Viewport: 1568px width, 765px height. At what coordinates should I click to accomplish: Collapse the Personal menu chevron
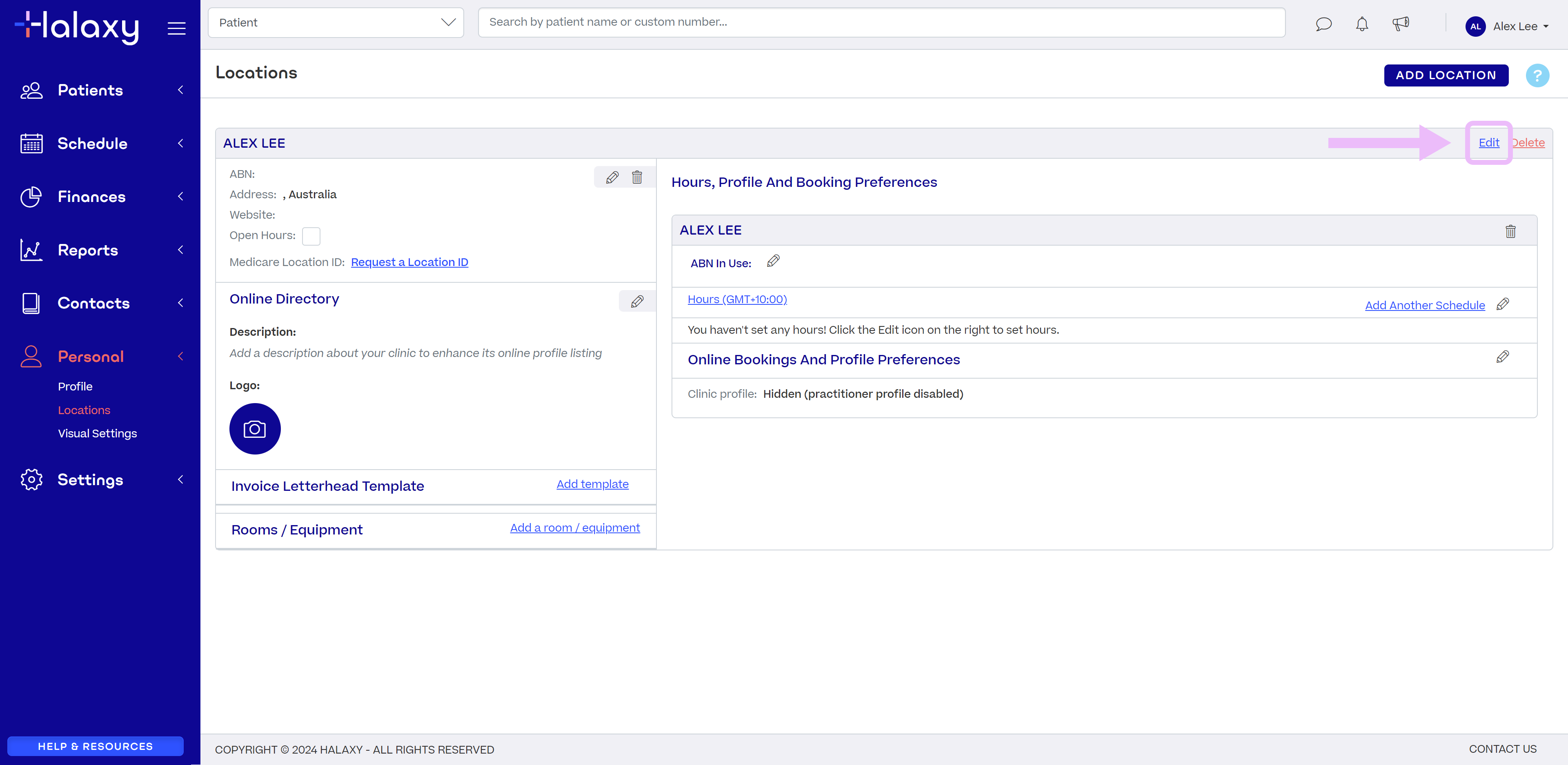coord(180,356)
